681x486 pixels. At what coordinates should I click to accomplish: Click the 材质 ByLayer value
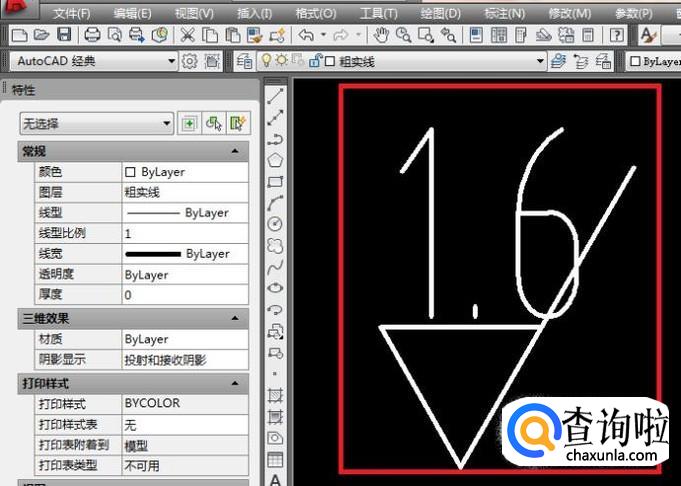pyautogui.click(x=185, y=339)
